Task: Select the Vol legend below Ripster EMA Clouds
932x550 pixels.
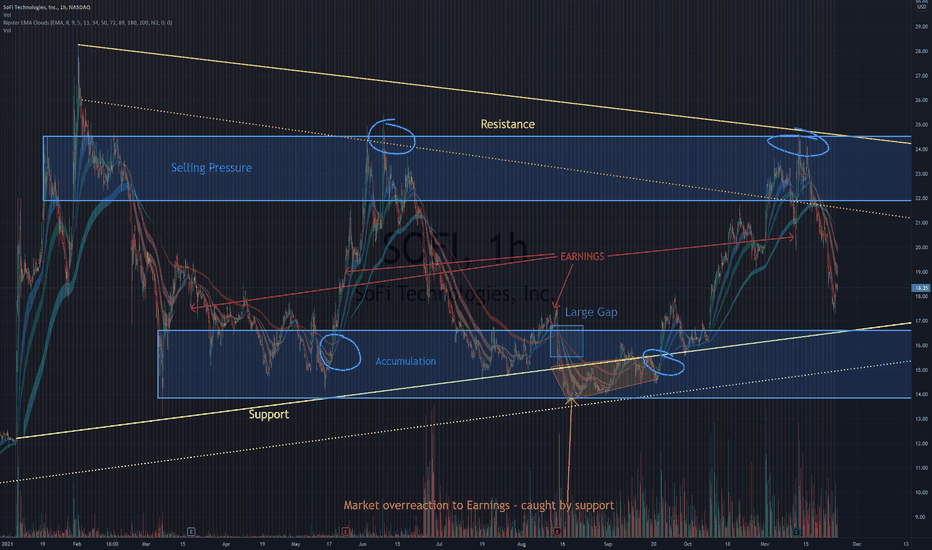Action: pos(7,30)
